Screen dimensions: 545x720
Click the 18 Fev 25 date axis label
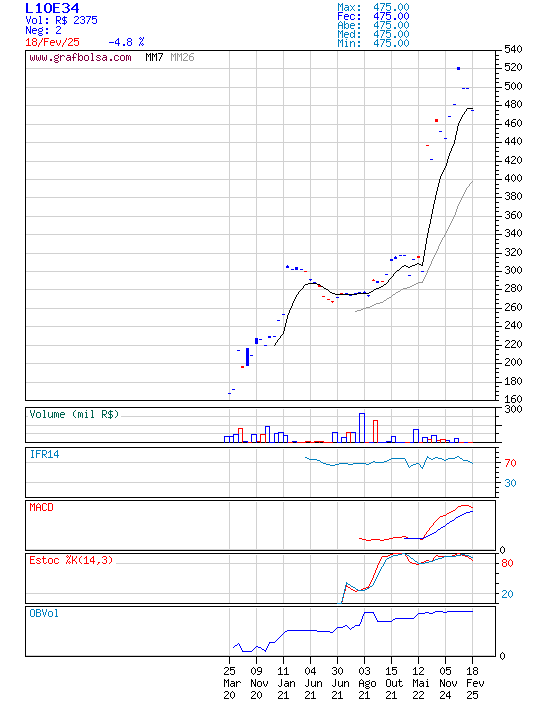[x=474, y=683]
